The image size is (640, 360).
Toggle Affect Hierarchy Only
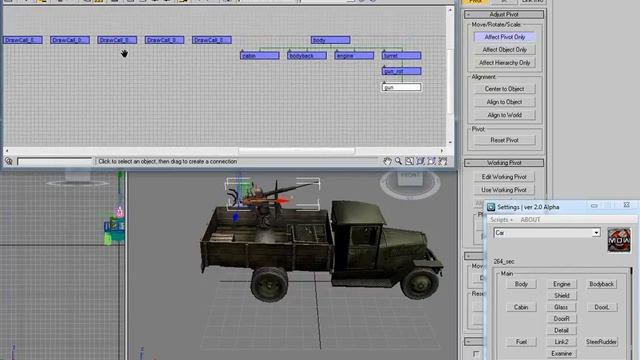coord(505,63)
